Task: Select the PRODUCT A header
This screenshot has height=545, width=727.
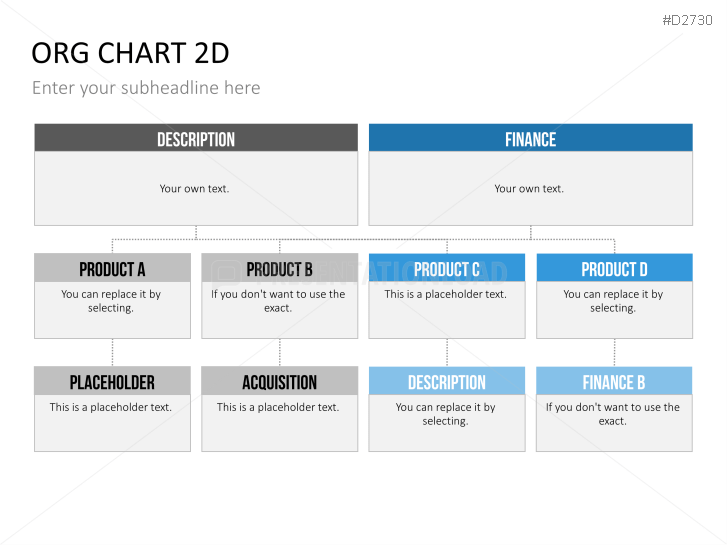Action: coord(112,268)
